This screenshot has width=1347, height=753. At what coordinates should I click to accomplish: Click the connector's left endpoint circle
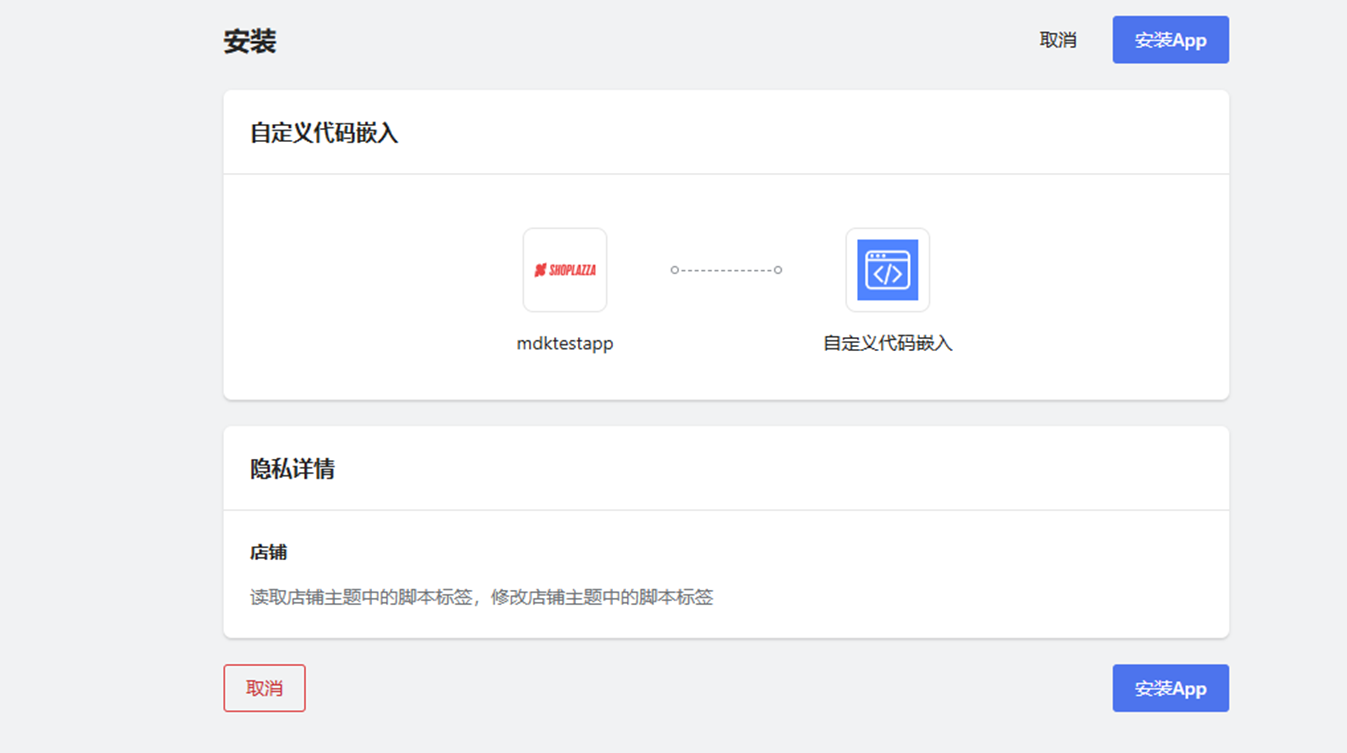click(x=675, y=270)
